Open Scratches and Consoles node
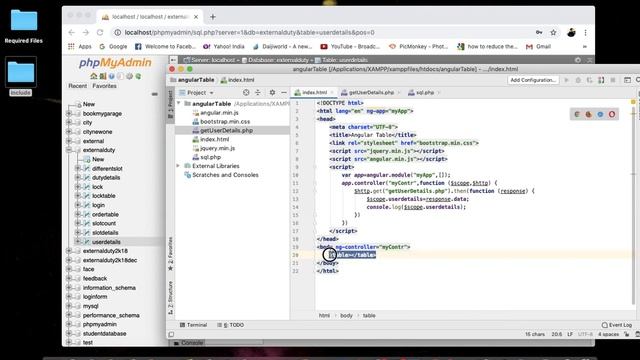This screenshot has width=640, height=360. coord(225,175)
